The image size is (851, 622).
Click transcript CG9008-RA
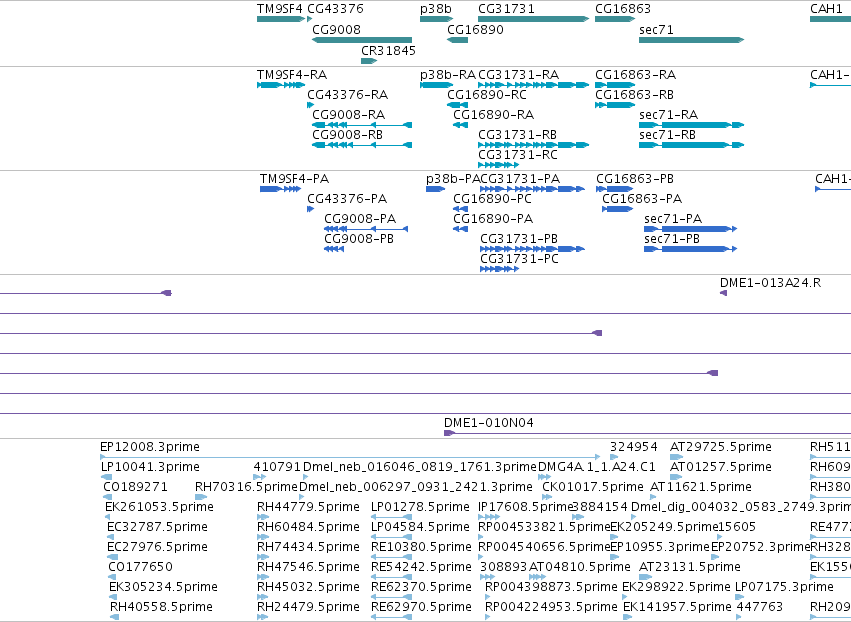click(362, 125)
